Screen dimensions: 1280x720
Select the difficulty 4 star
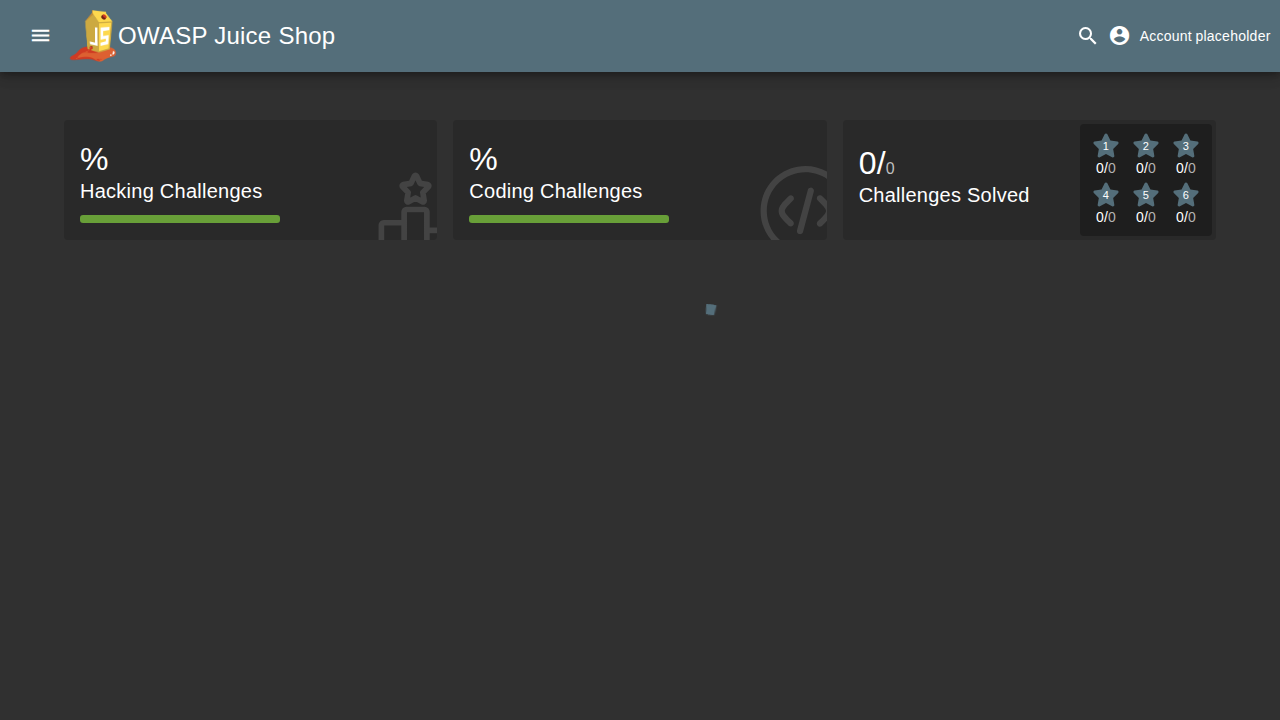coord(1105,195)
